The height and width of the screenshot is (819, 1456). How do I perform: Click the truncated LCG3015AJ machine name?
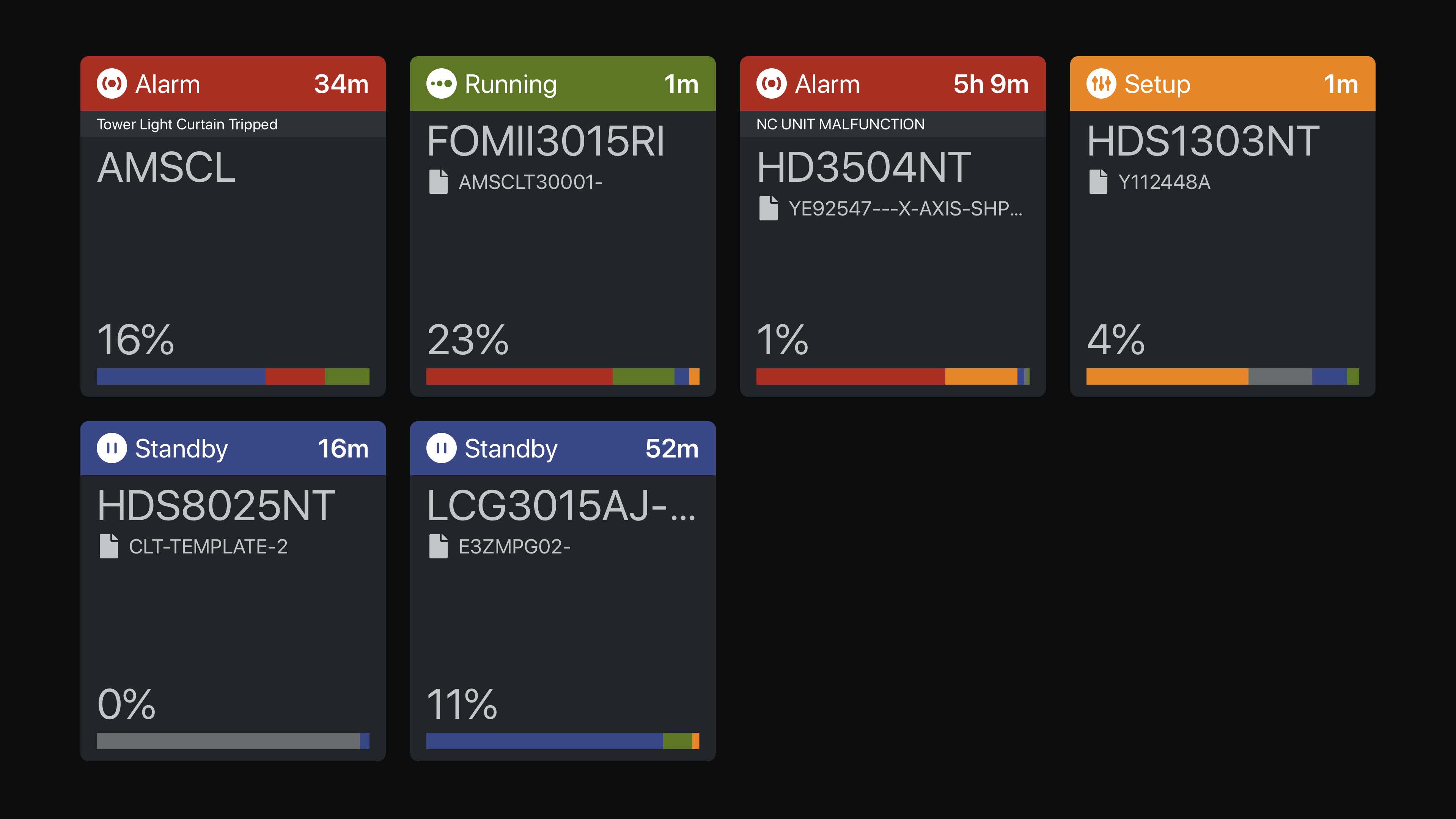click(x=561, y=506)
